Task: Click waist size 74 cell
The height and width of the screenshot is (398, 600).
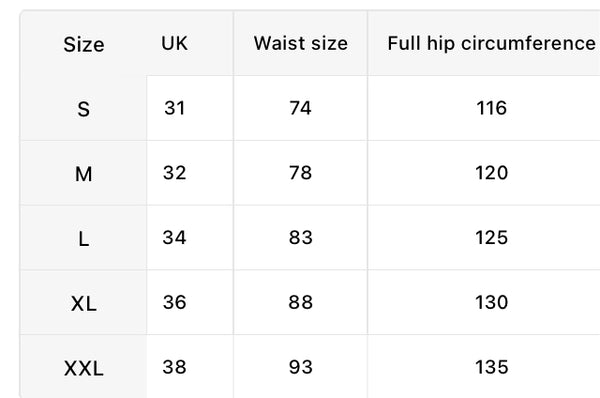Action: pos(301,108)
